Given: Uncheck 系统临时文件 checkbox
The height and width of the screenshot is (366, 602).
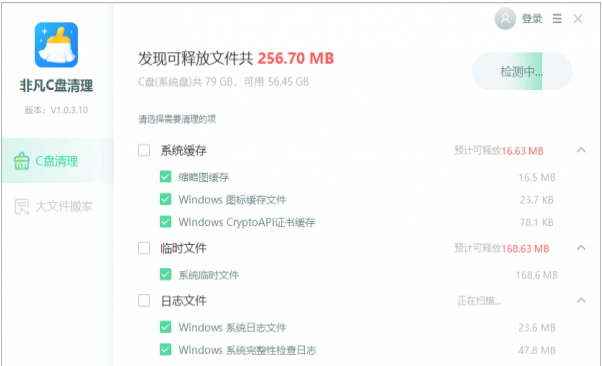Looking at the screenshot, I should 165,275.
